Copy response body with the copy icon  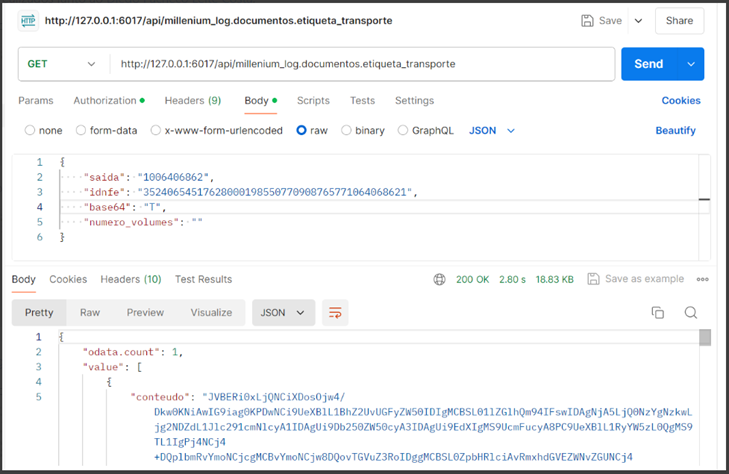657,313
